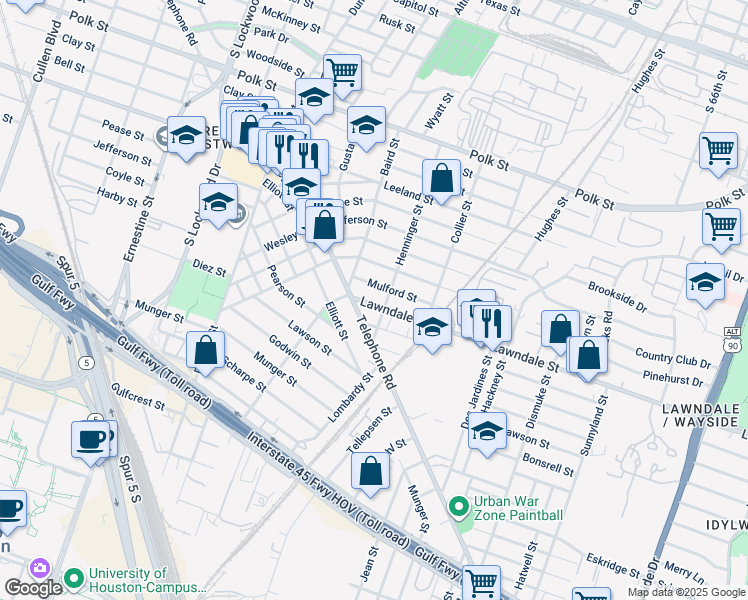Select the school marker by S Lockwood Dr near Harby St
Viewport: 748px width, 600px height.
point(218,206)
